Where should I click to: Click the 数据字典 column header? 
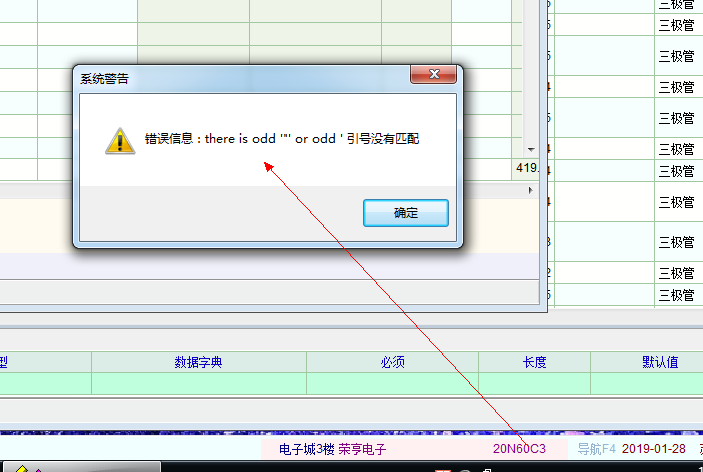[198, 362]
